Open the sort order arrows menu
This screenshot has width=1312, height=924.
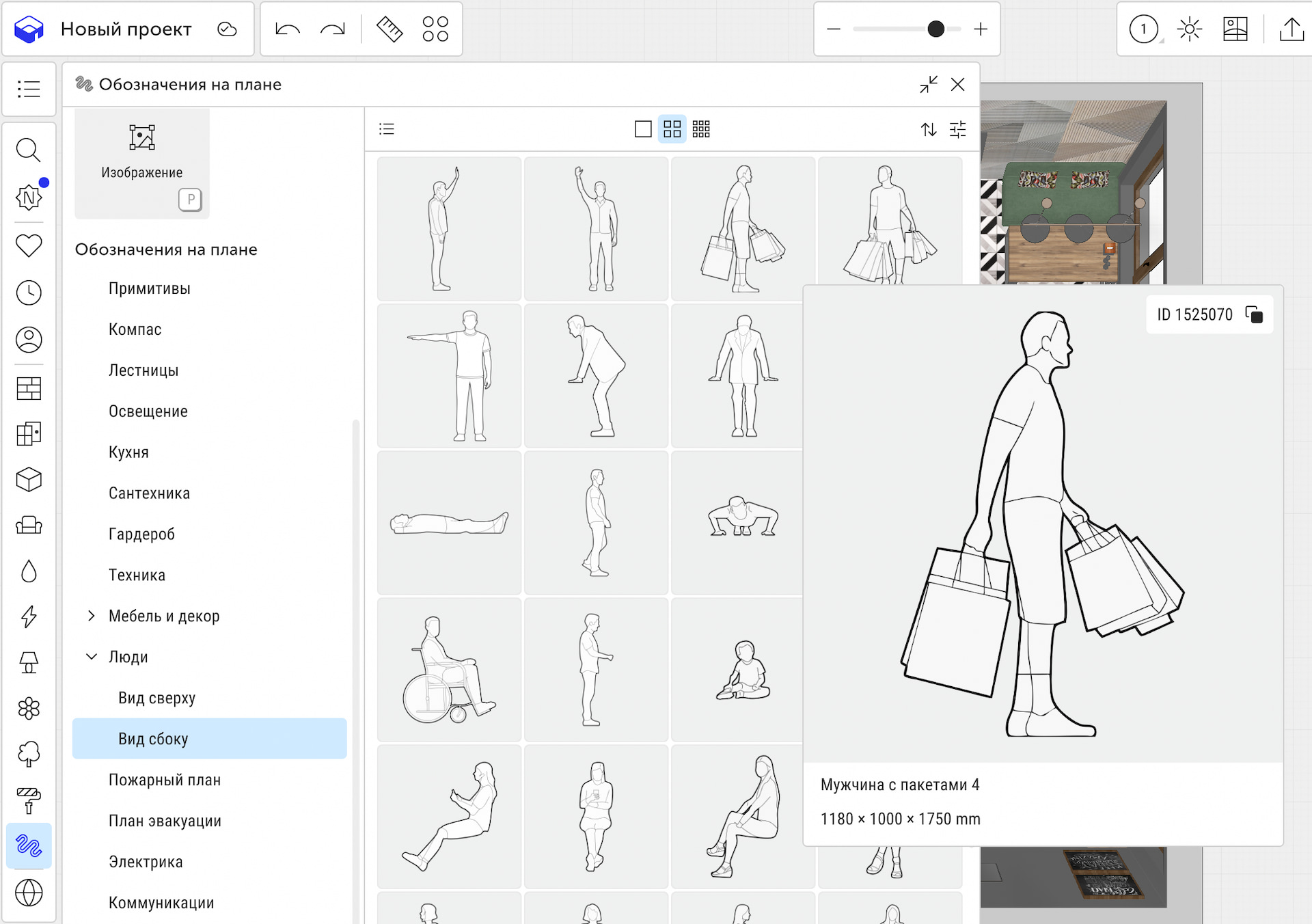tap(928, 129)
